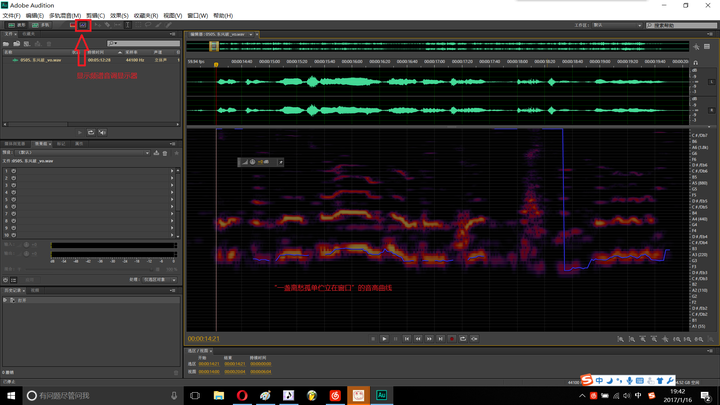Image resolution: width=720 pixels, height=405 pixels.
Task: Toggle power for effect slot 1
Action: [14, 171]
